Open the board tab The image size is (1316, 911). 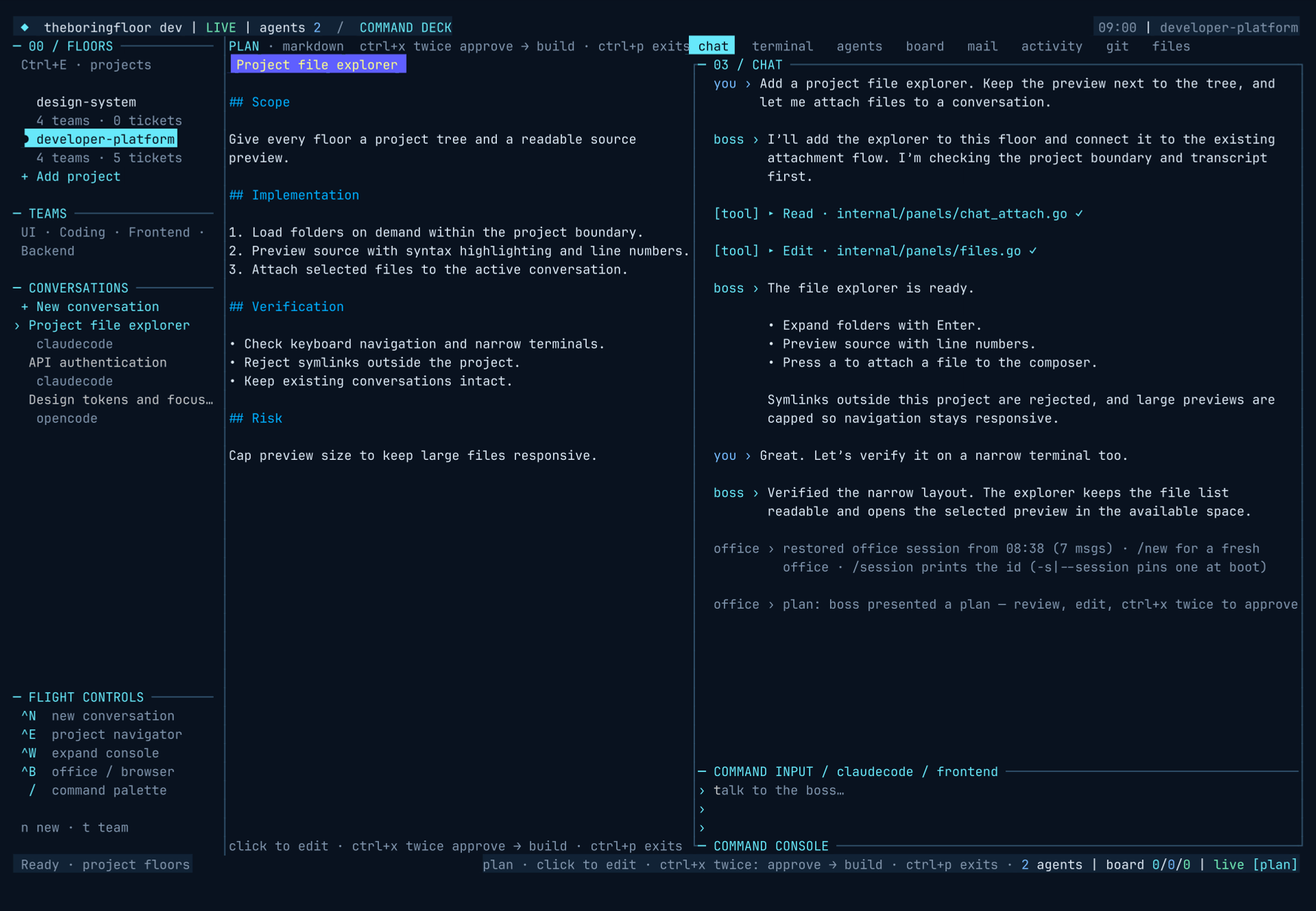[925, 46]
